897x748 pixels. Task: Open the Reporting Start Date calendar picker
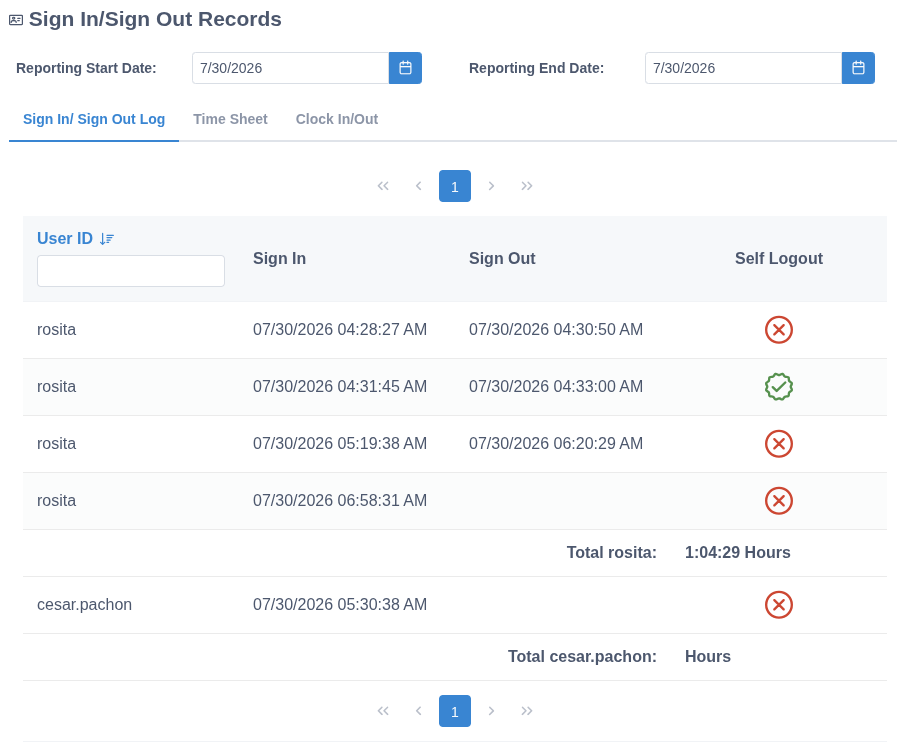405,68
